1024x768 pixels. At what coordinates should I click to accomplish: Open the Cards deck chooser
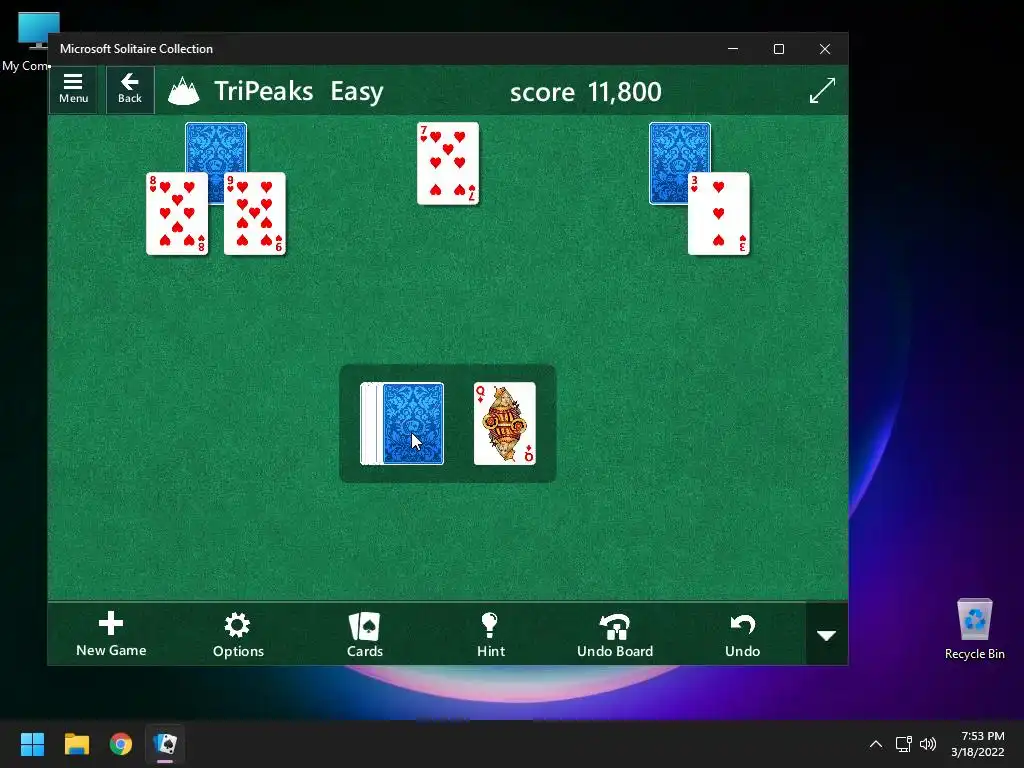[364, 633]
